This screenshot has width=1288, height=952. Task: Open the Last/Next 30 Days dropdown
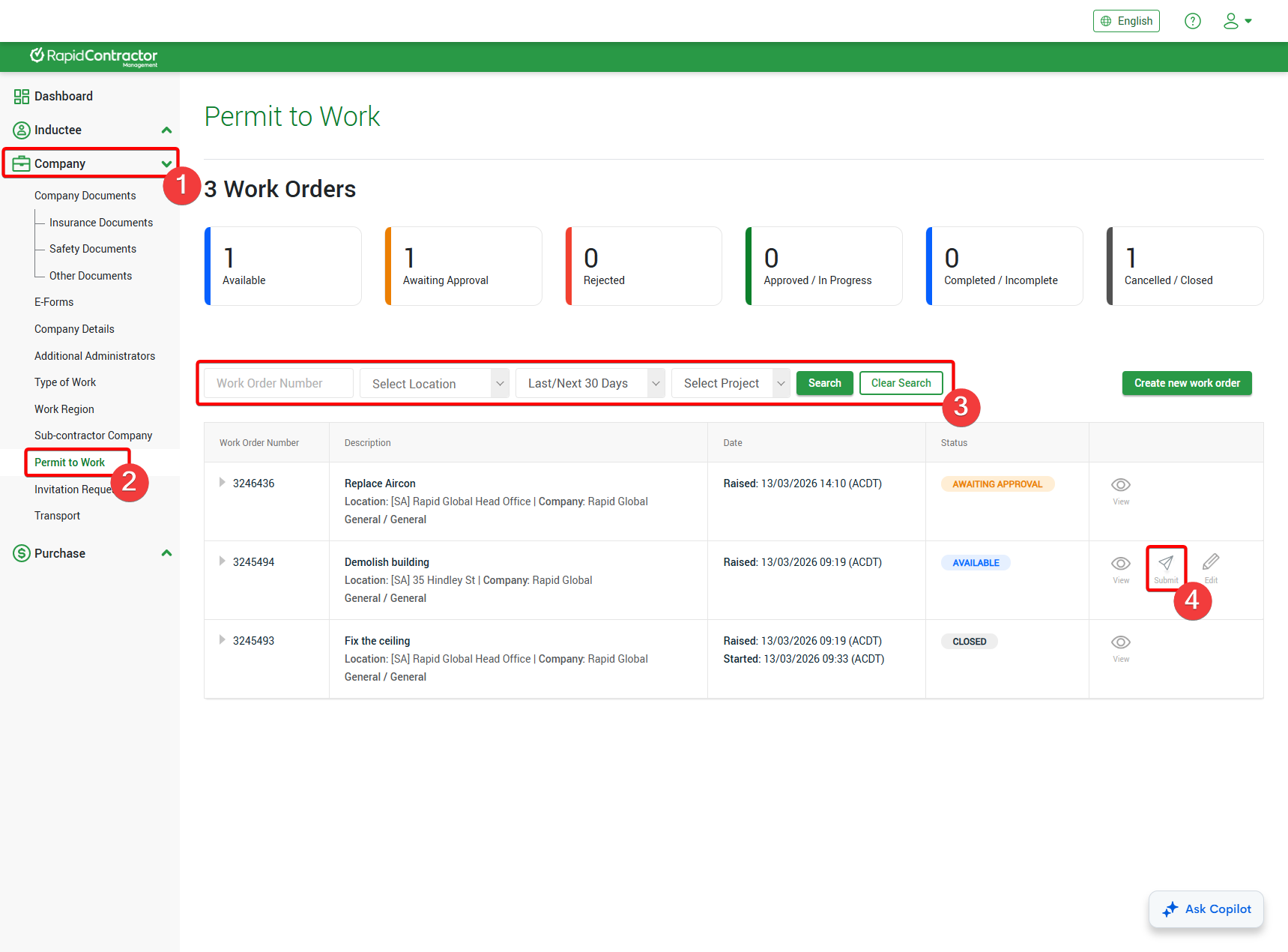(x=590, y=384)
